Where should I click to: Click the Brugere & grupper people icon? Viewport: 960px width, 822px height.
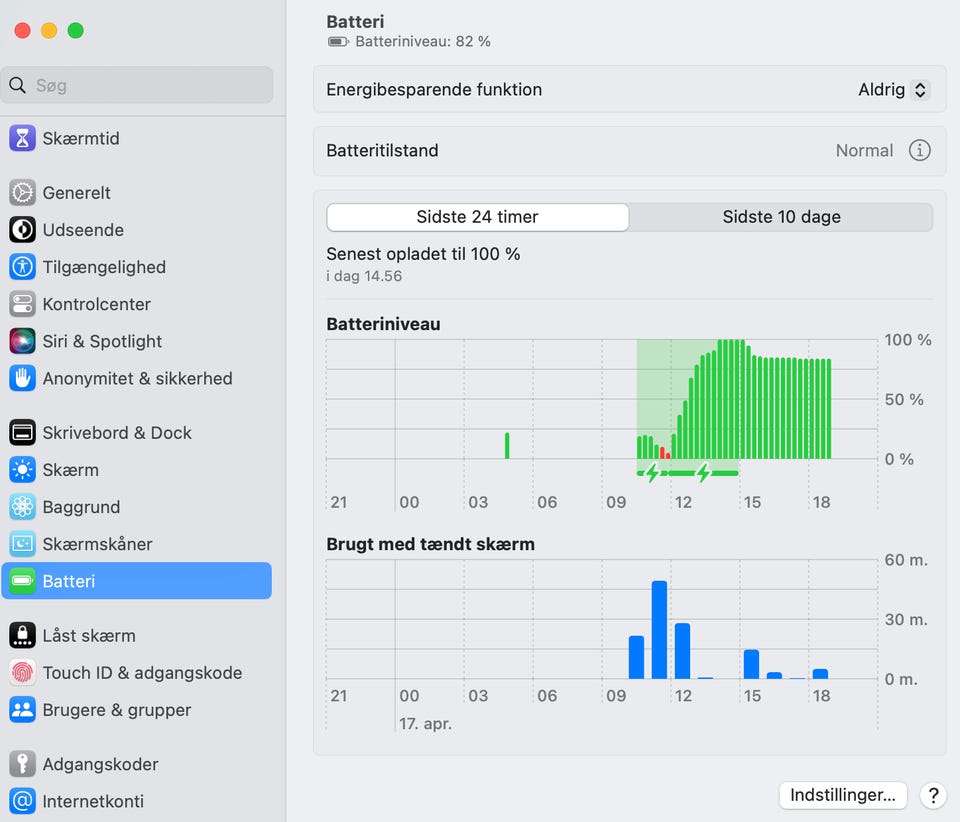[x=23, y=710]
